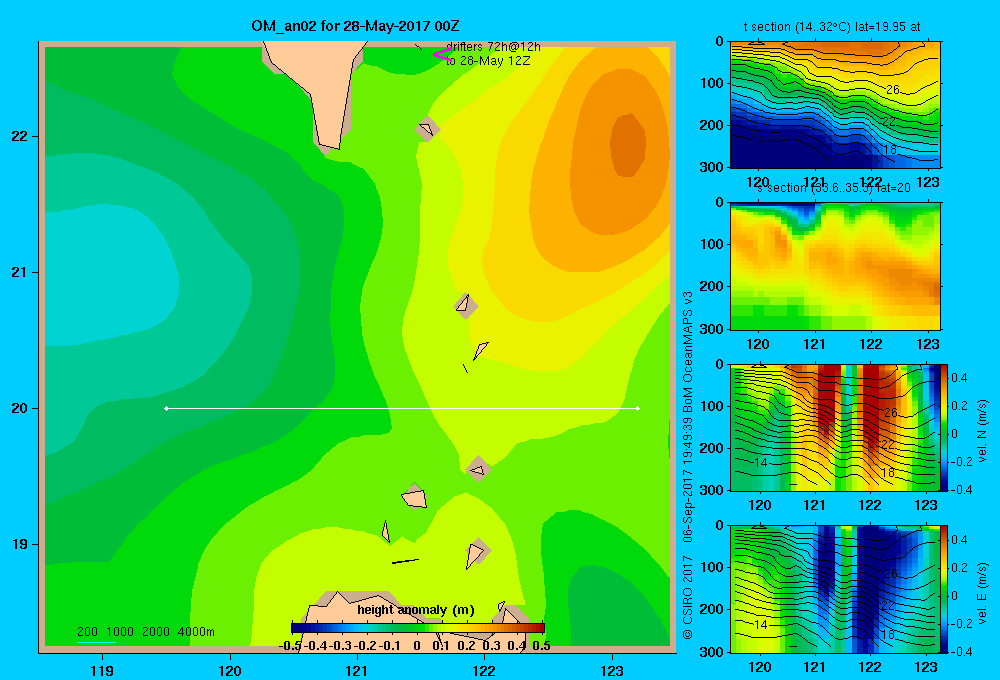Click the vel. E panel colorbar
This screenshot has height=680, width=1000.
(x=945, y=589)
